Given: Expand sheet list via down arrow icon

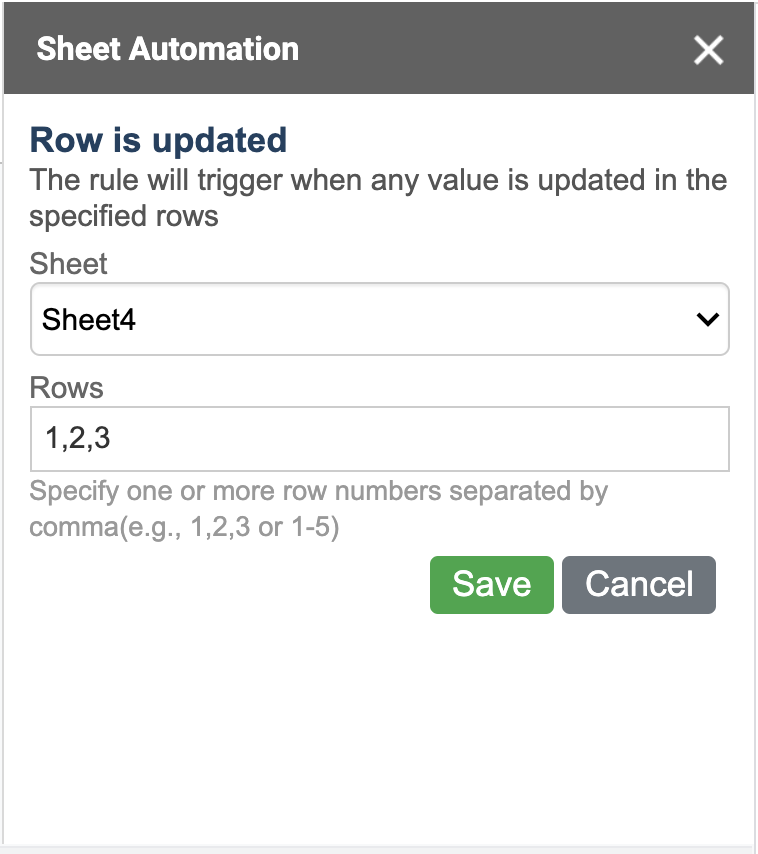Looking at the screenshot, I should [707, 319].
